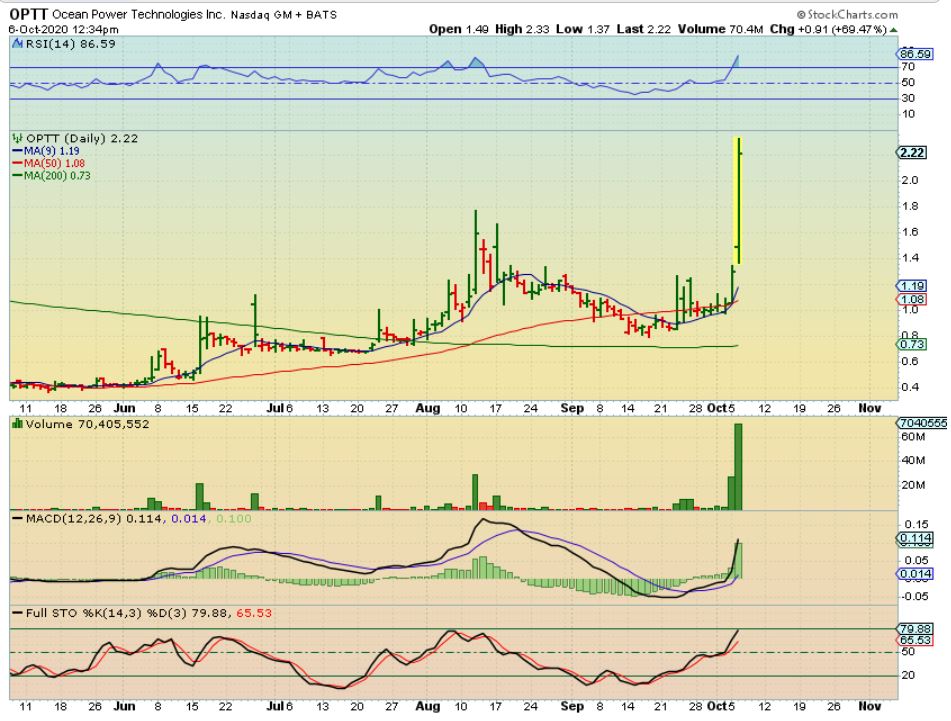Select the Aug label on date axis
This screenshot has height=721, width=951.
tap(428, 408)
